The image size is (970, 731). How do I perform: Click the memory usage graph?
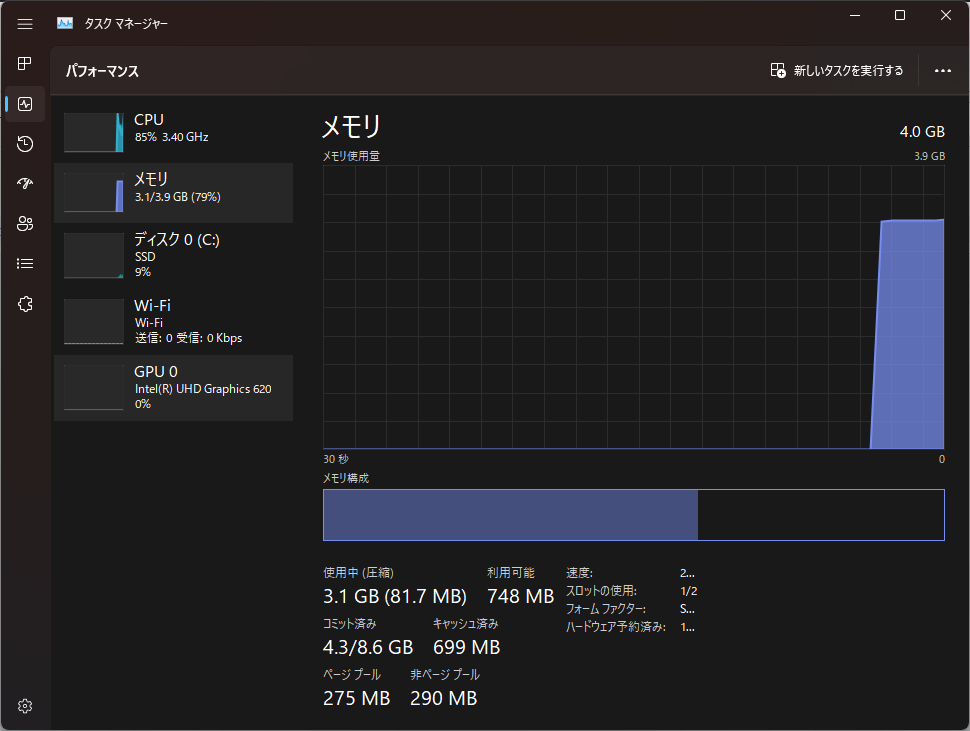coord(633,307)
